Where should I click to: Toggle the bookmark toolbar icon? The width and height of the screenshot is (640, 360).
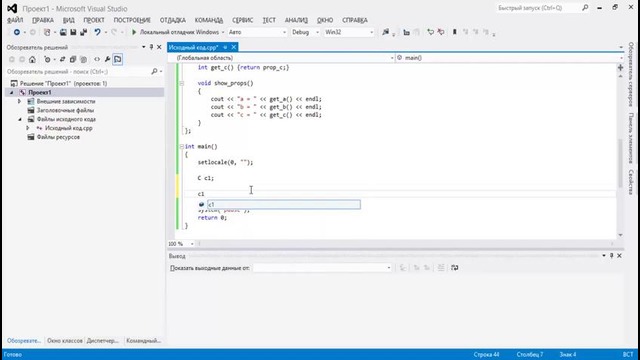click(454, 32)
